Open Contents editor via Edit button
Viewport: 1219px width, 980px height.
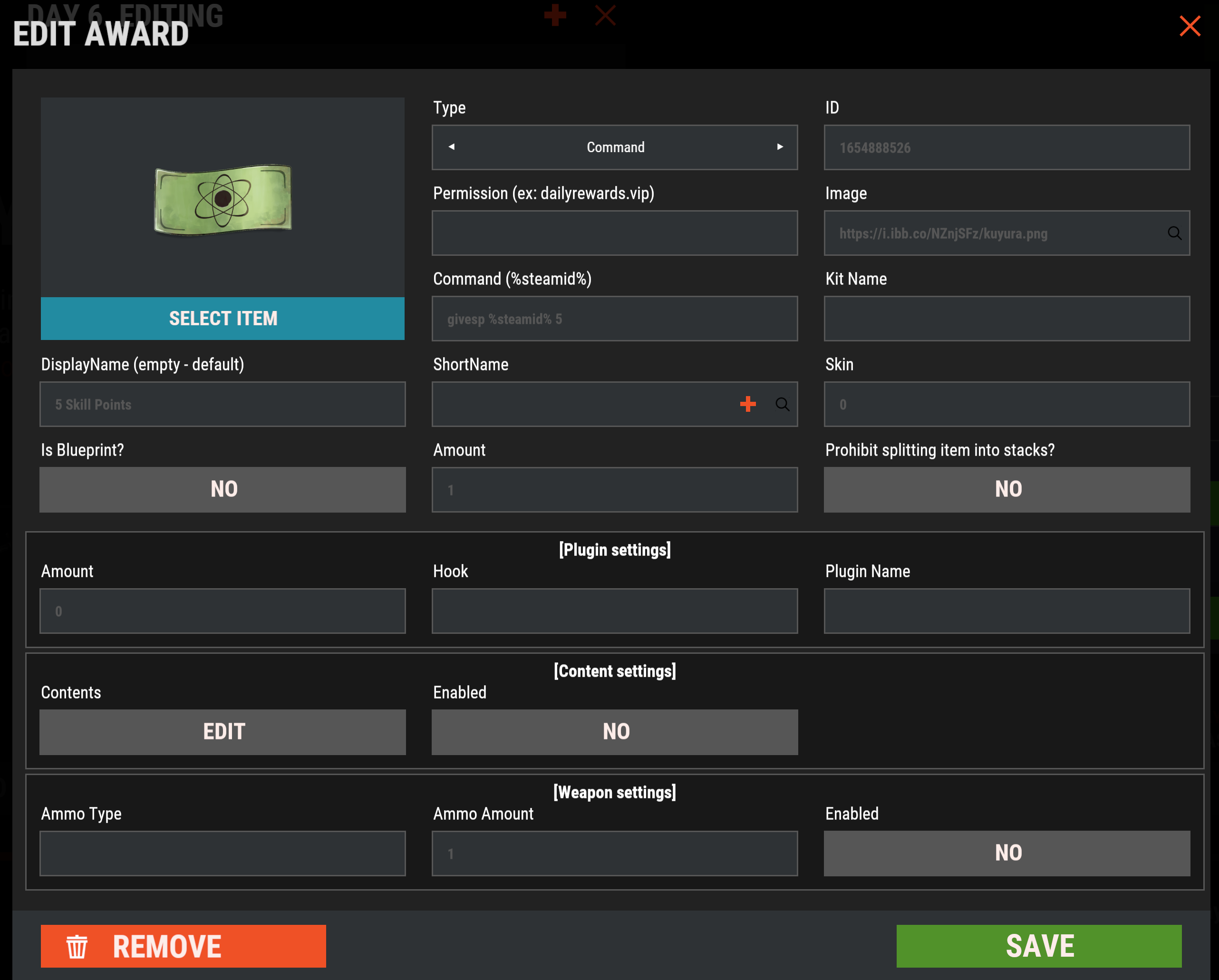coord(223,732)
